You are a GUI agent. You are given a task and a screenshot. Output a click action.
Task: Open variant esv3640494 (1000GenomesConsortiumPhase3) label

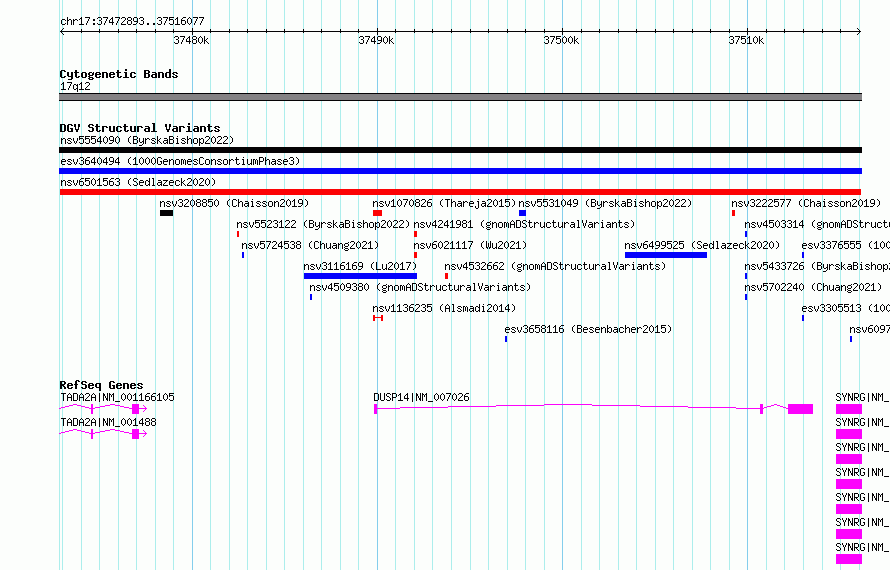(180, 161)
